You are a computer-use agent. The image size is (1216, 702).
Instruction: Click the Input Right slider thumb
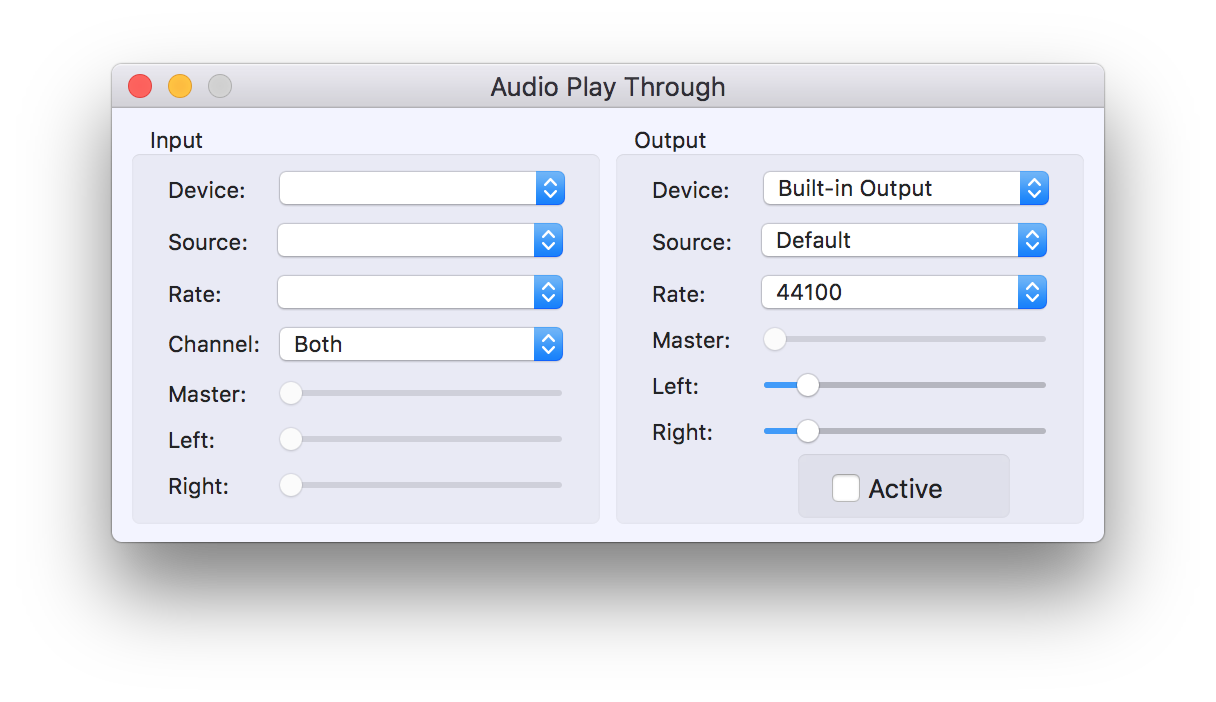[291, 485]
